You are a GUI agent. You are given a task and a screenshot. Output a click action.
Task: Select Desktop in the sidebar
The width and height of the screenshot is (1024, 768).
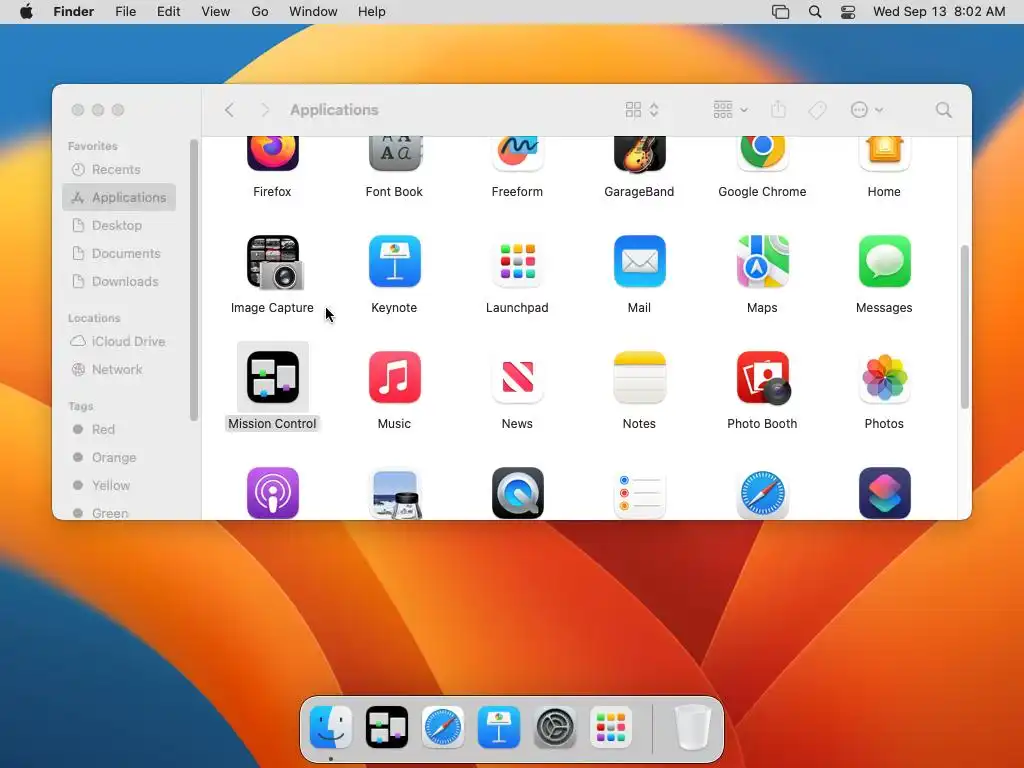coord(119,225)
